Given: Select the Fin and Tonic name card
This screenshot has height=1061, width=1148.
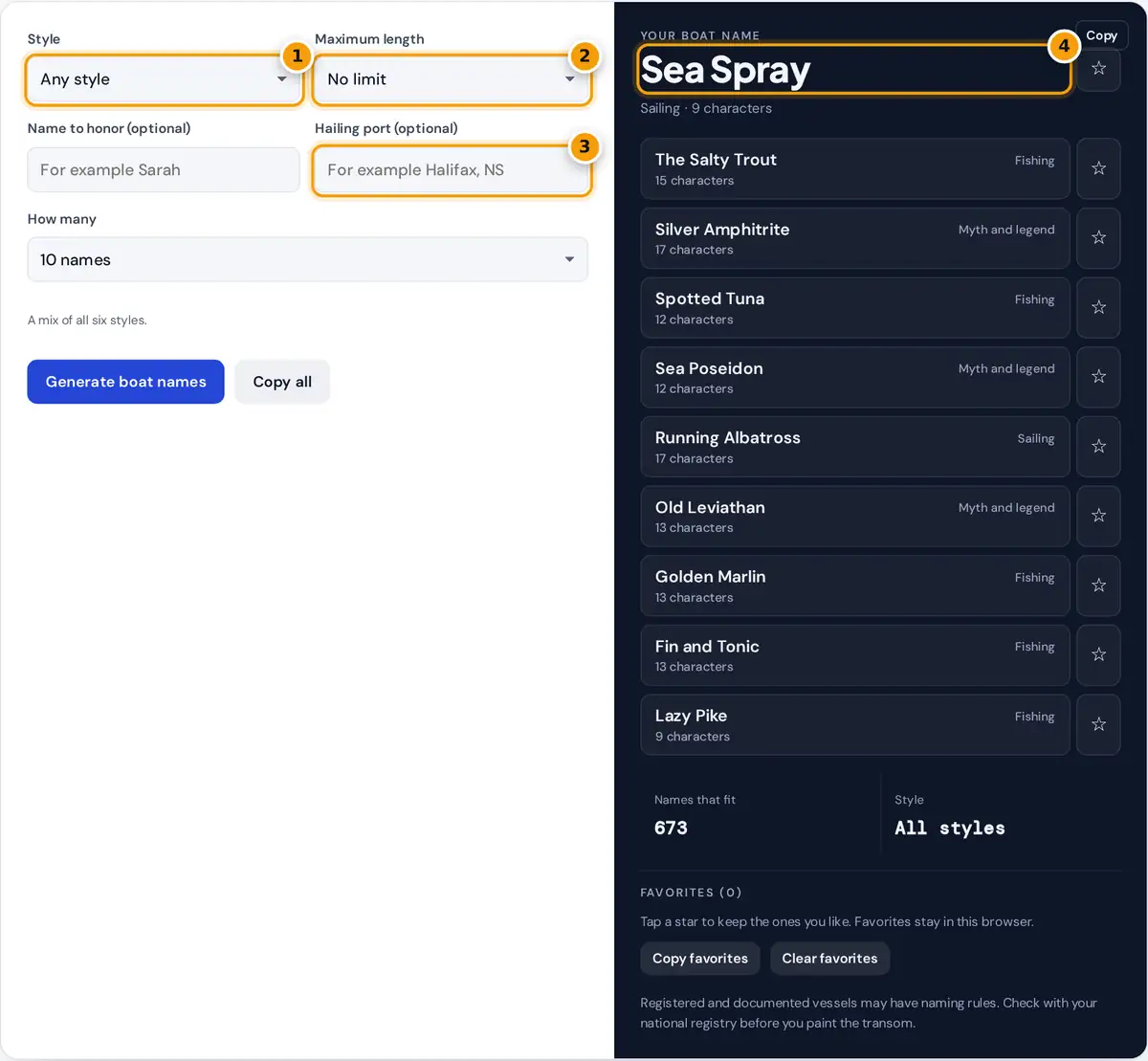Looking at the screenshot, I should tap(855, 655).
